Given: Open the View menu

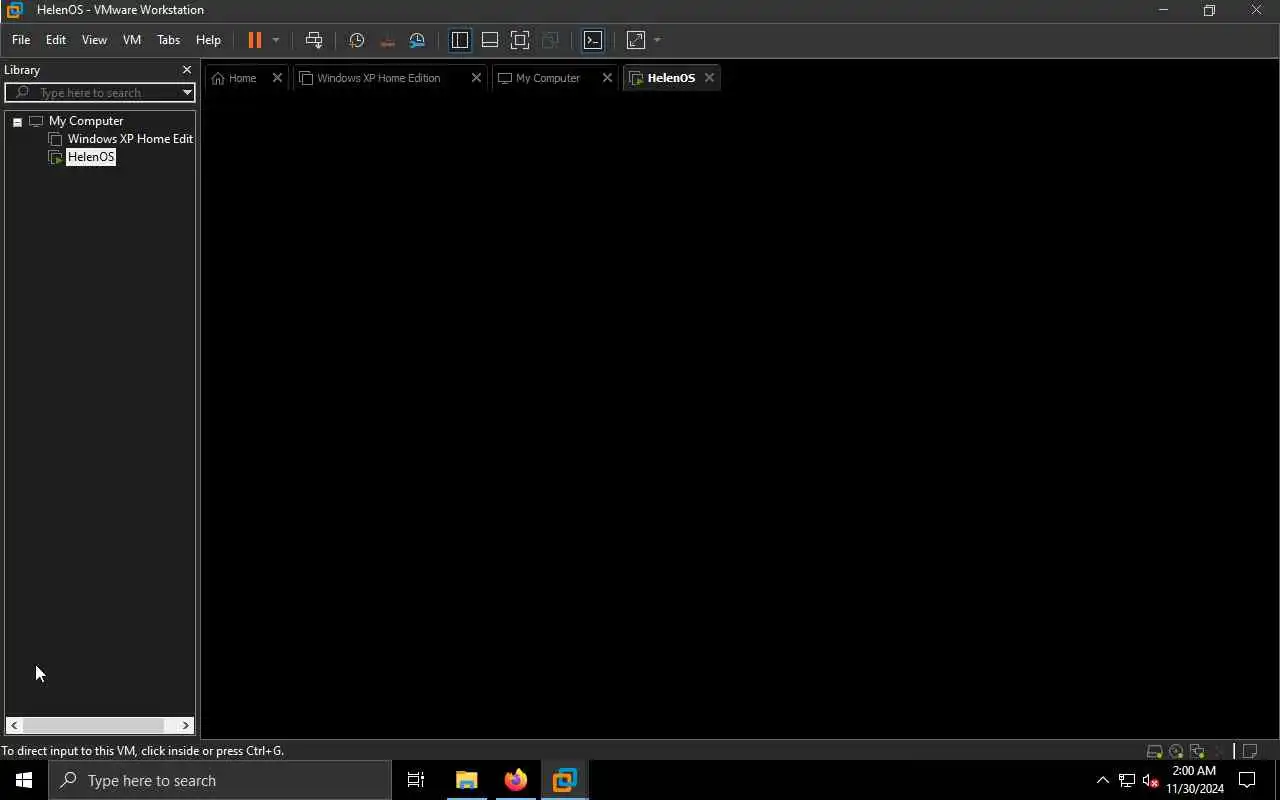Looking at the screenshot, I should 94,40.
